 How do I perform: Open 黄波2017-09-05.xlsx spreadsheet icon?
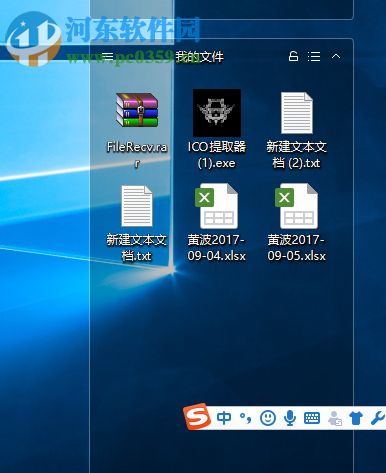(296, 206)
